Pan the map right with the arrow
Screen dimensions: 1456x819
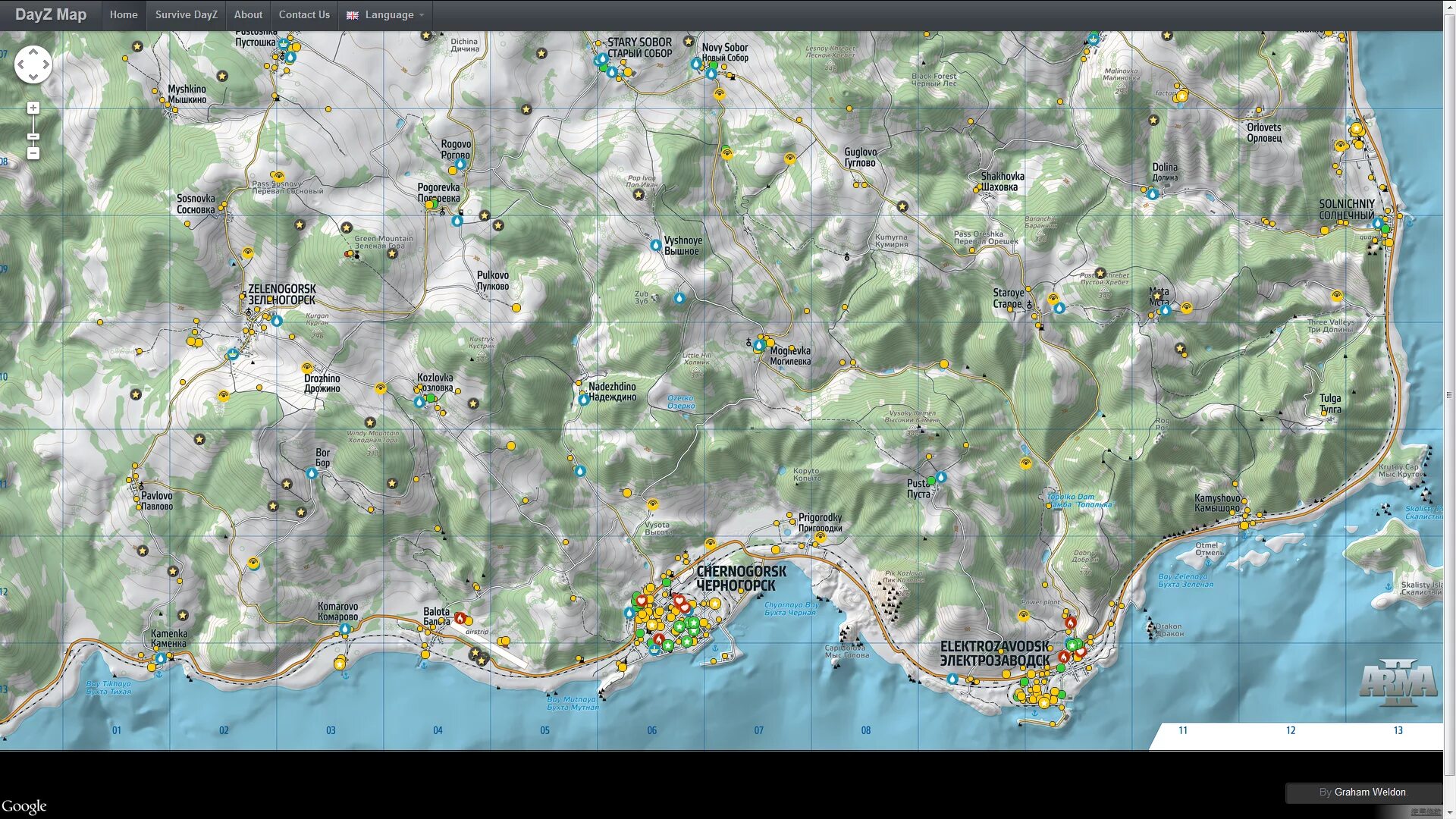tap(45, 64)
